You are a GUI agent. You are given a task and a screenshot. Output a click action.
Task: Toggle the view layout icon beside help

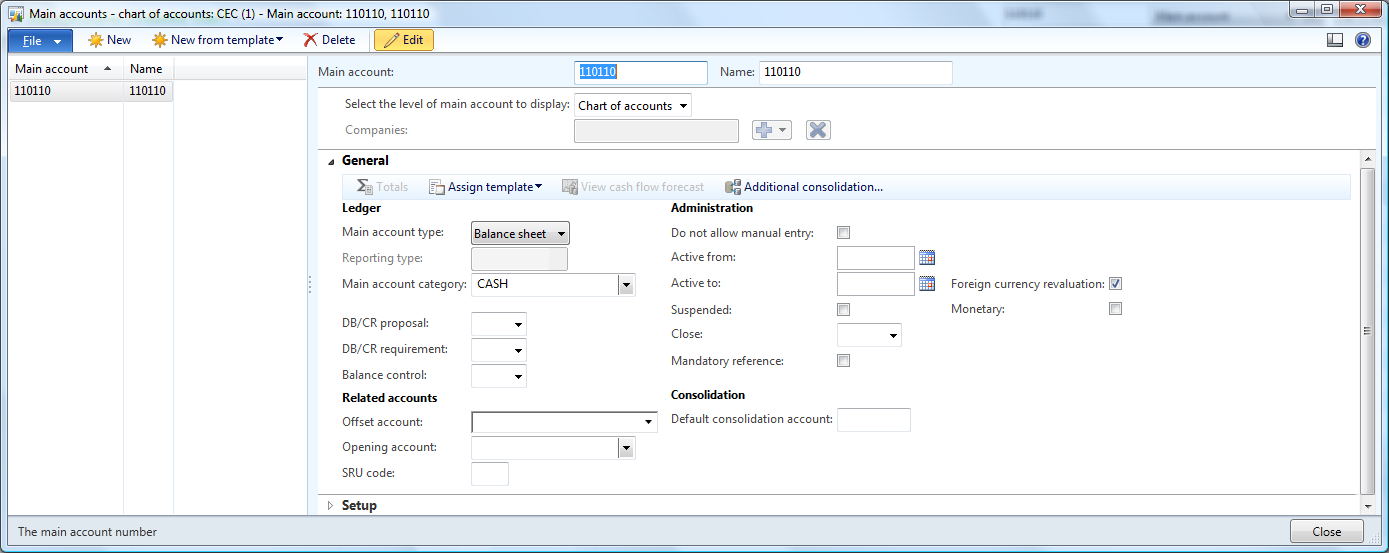coord(1335,40)
